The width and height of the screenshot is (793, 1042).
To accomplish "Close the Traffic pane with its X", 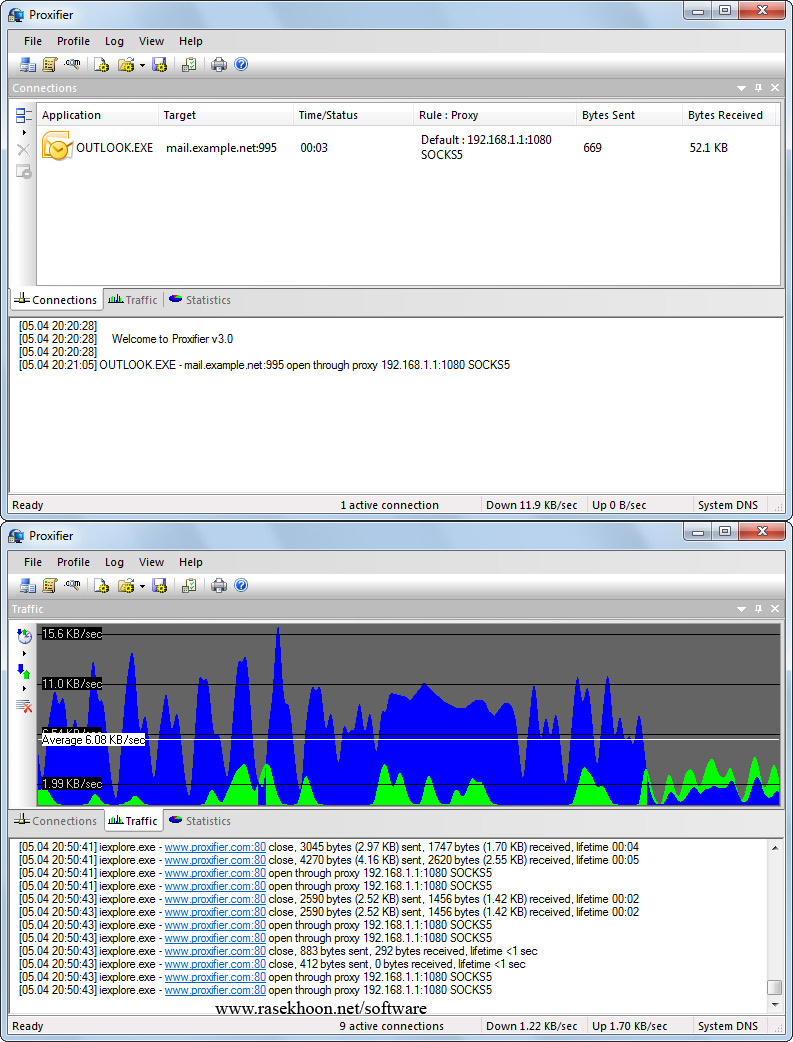I will pyautogui.click(x=775, y=609).
